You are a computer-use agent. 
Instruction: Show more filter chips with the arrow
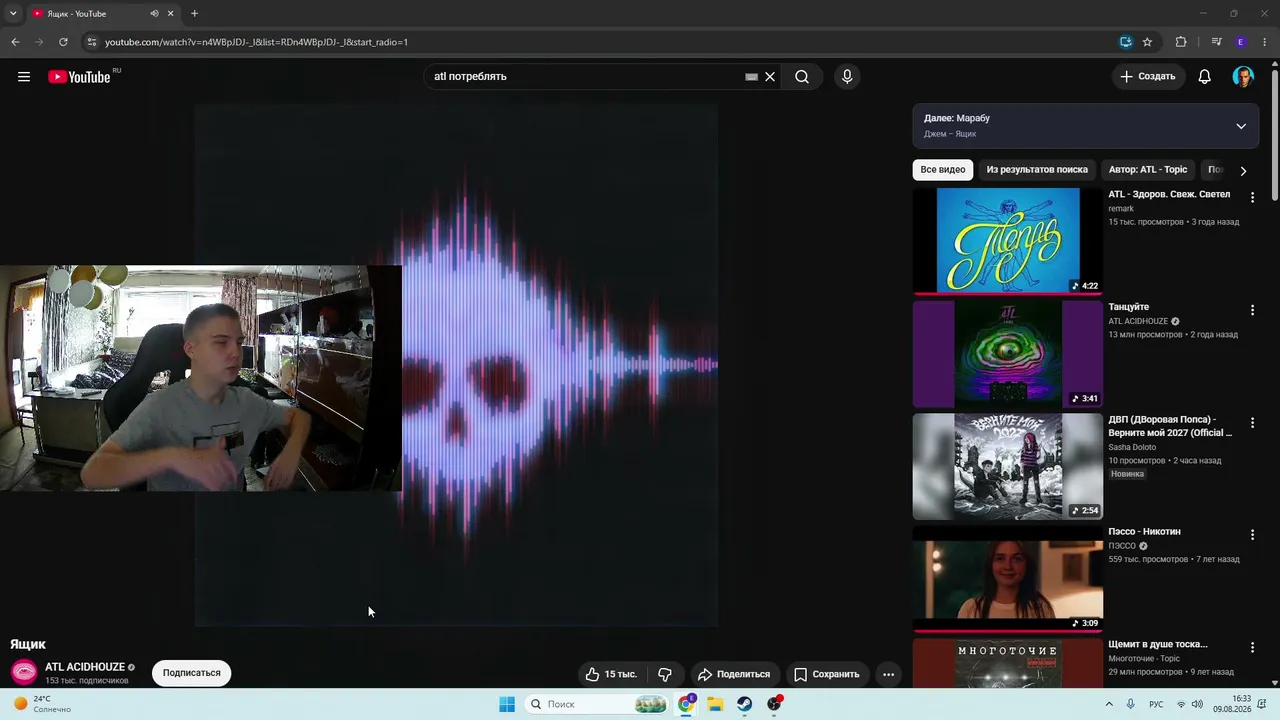pos(1243,171)
